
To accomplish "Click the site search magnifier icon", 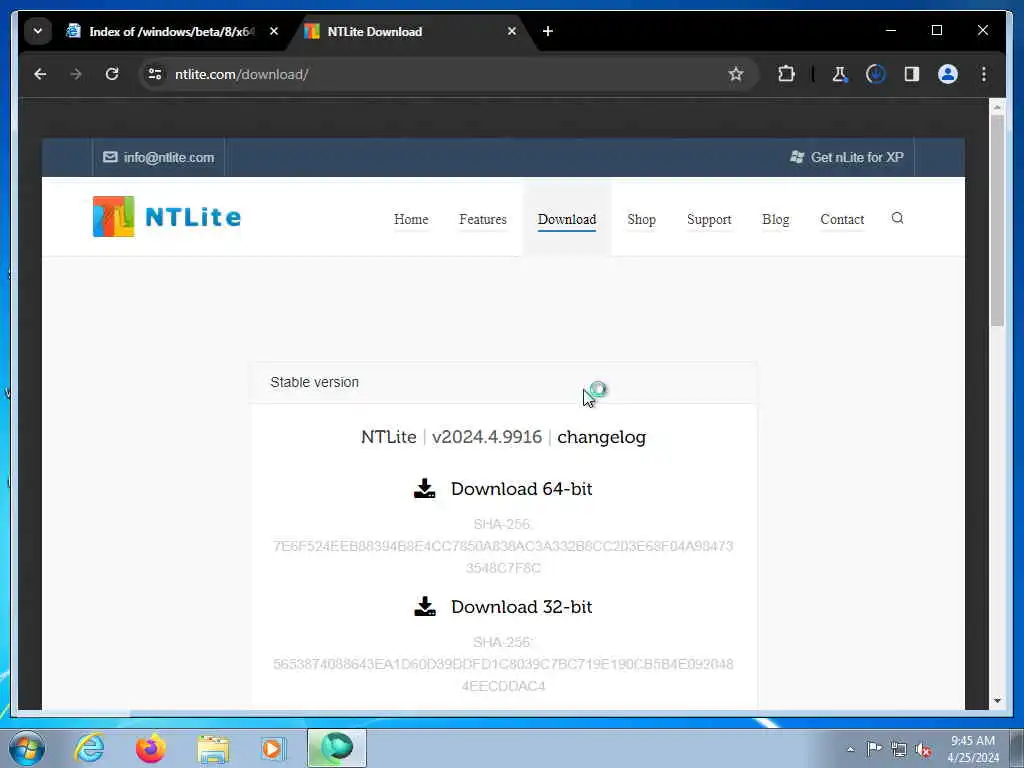I will click(x=897, y=218).
